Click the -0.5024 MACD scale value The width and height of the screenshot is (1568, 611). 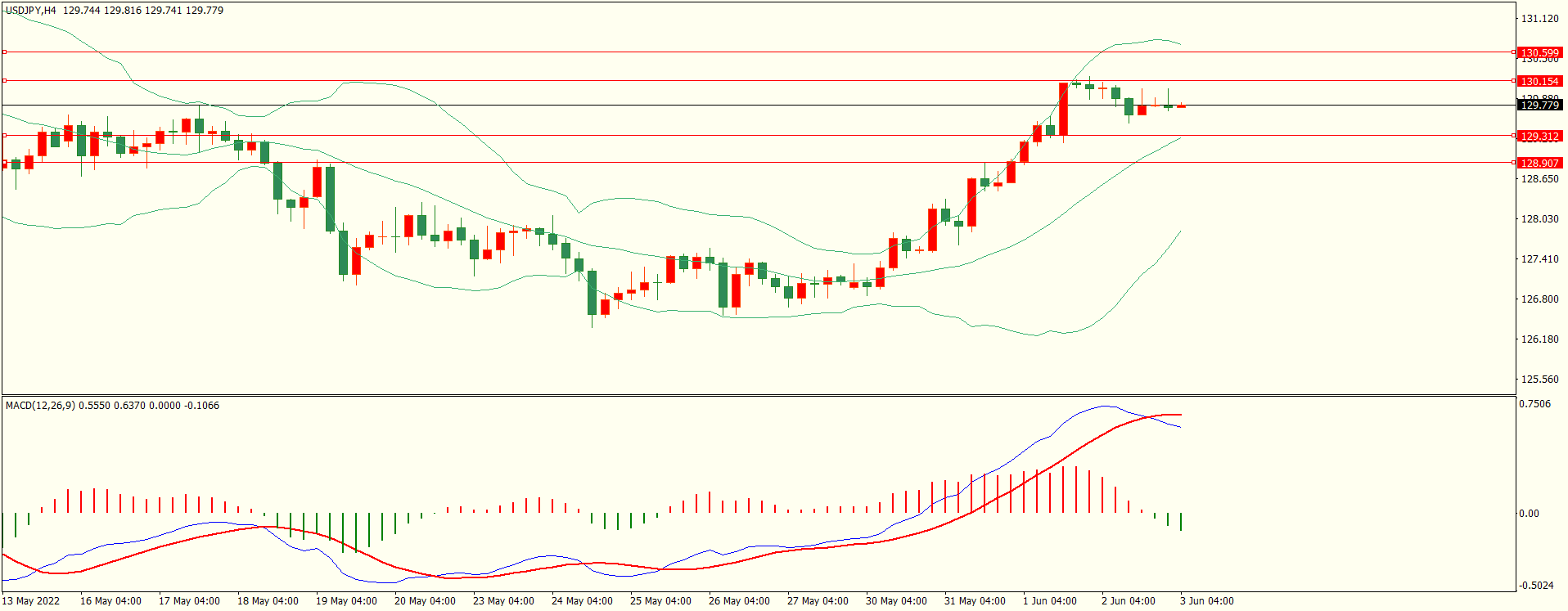pyautogui.click(x=1536, y=586)
